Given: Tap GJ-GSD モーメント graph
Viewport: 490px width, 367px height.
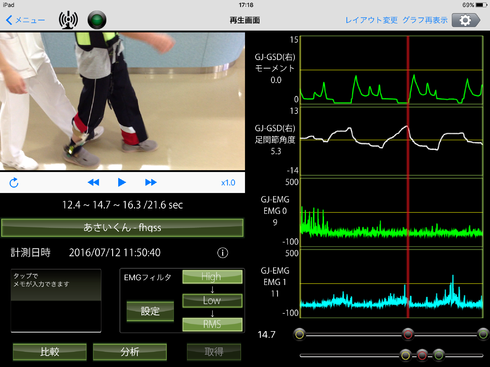Looking at the screenshot, I should (x=392, y=70).
